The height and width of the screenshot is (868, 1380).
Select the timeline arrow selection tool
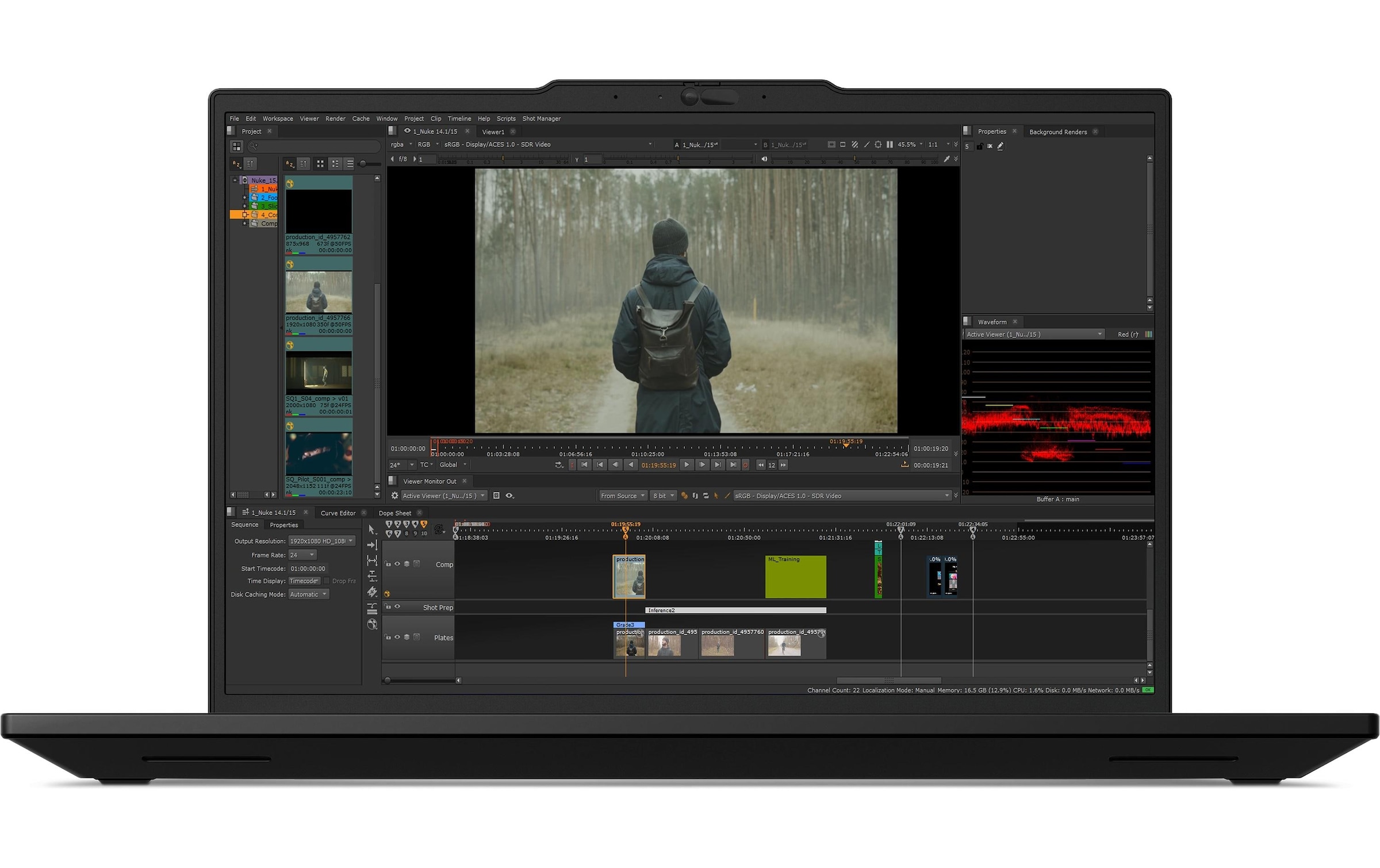[x=371, y=529]
